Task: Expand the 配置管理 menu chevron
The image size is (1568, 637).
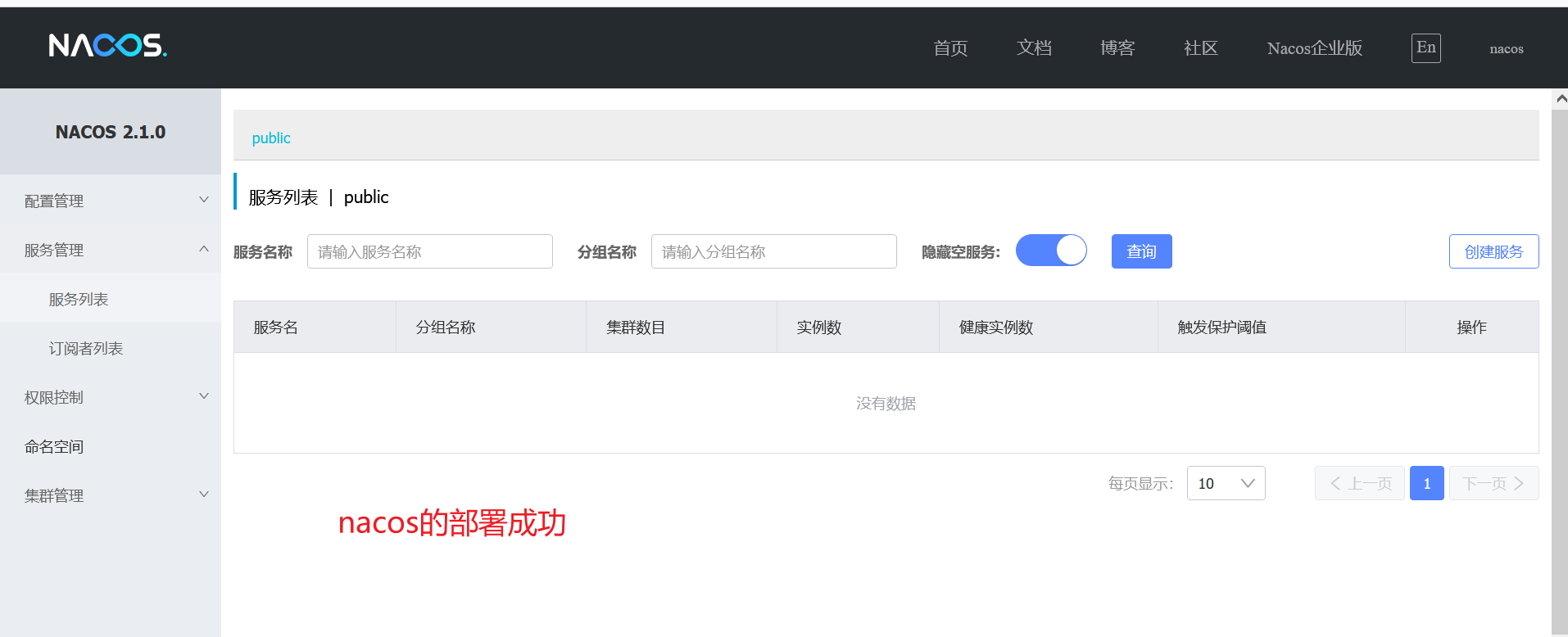Action: point(204,200)
